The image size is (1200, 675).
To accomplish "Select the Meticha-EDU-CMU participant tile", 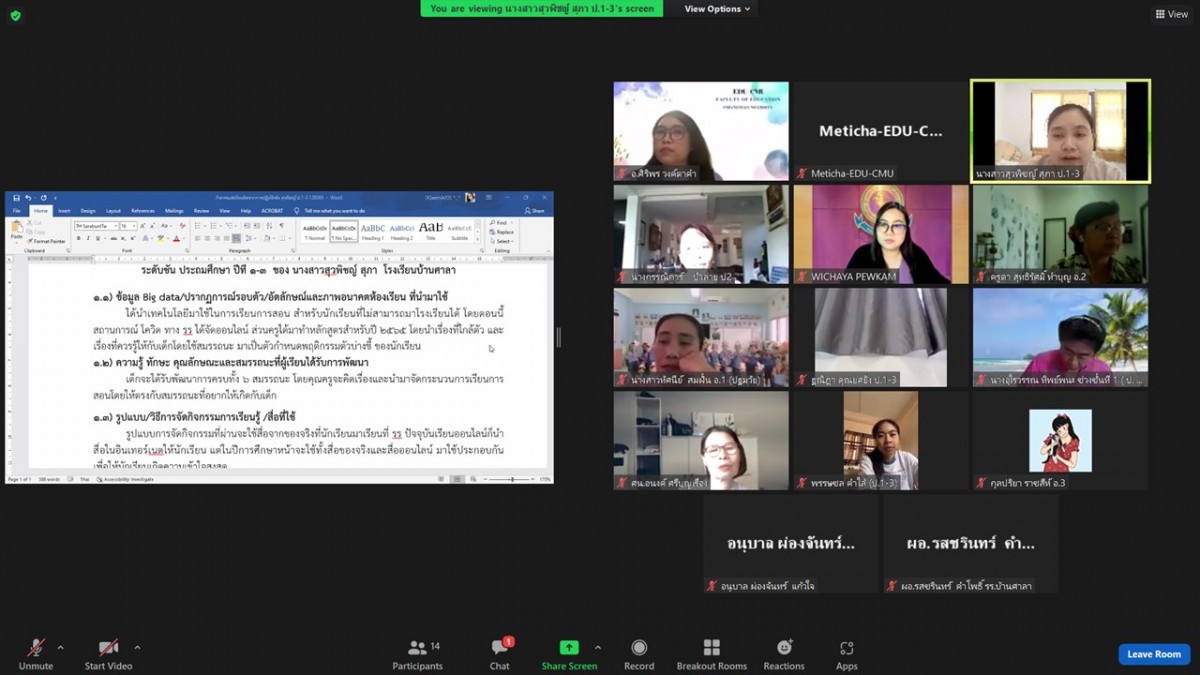I will 880,131.
